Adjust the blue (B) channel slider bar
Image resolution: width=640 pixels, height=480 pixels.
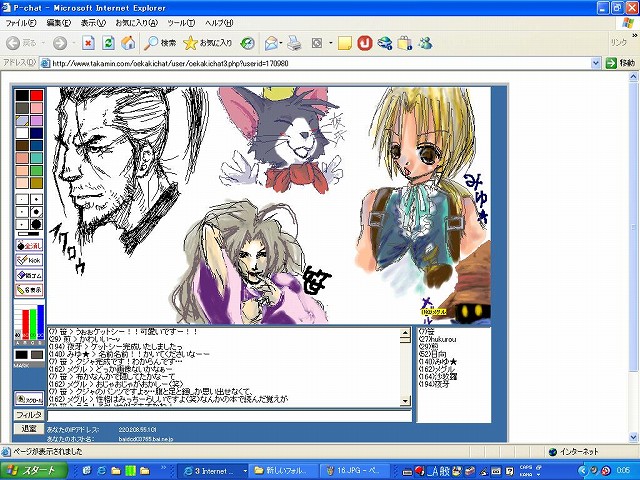coord(40,322)
